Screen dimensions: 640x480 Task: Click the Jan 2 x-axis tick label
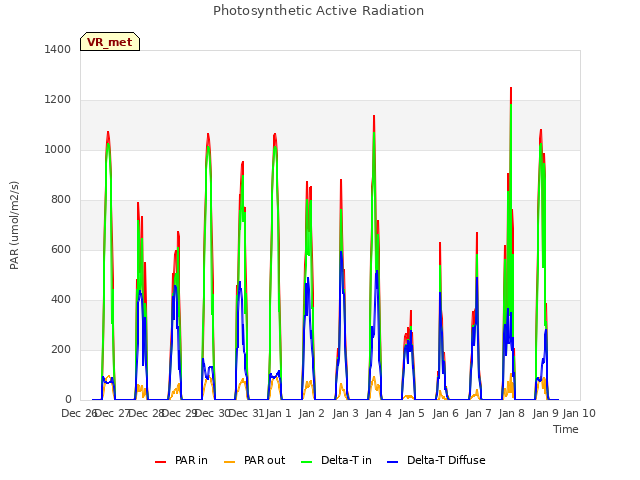(311, 413)
